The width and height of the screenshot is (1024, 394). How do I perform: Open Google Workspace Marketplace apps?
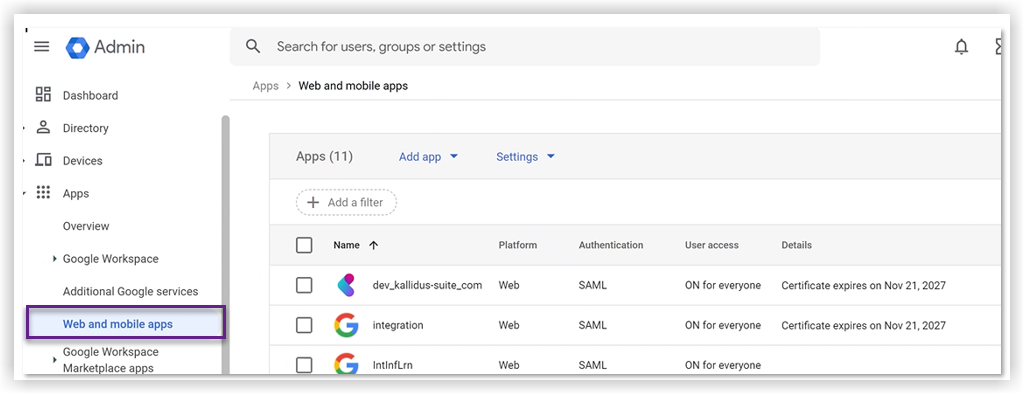click(110, 359)
